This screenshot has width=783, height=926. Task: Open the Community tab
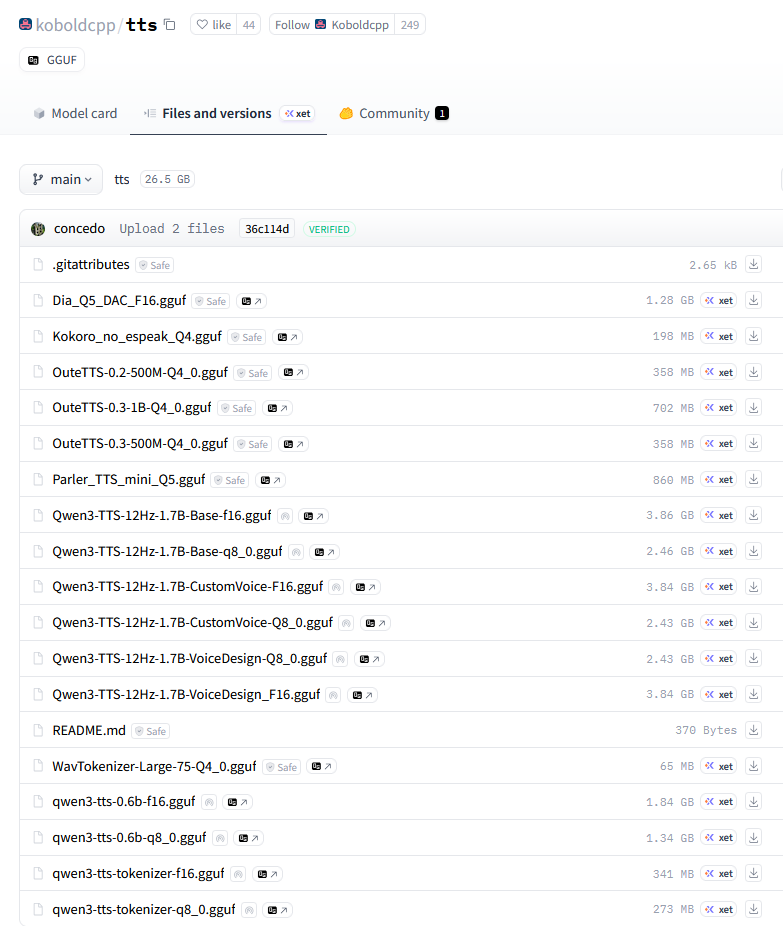pyautogui.click(x=394, y=113)
